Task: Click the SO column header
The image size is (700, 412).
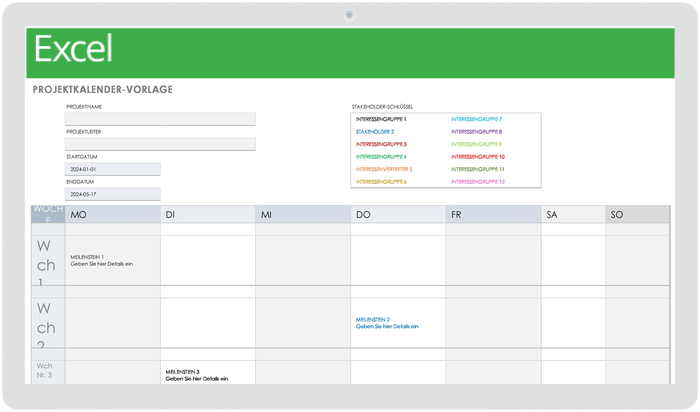Action: pos(638,215)
